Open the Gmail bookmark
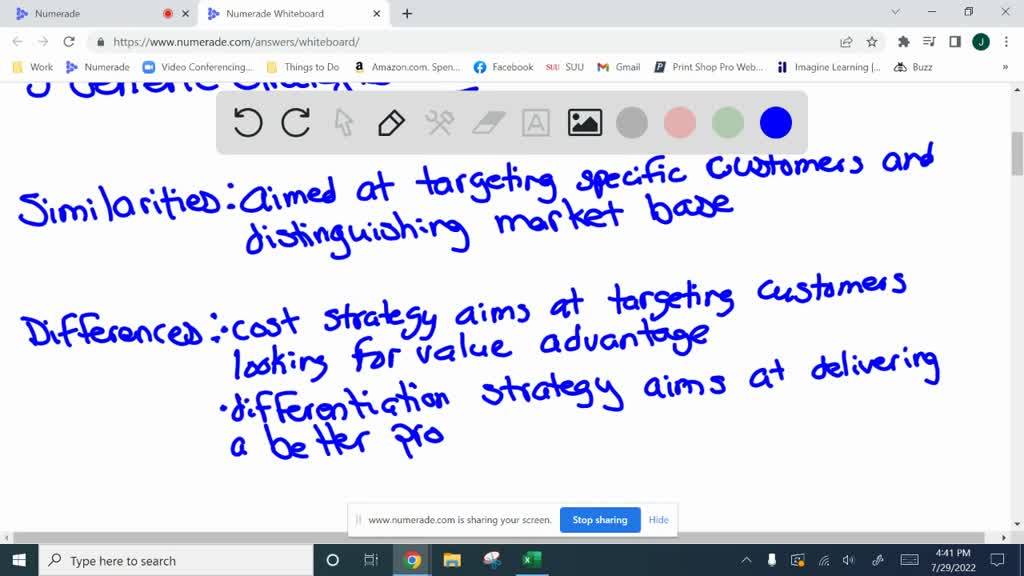 click(x=619, y=67)
